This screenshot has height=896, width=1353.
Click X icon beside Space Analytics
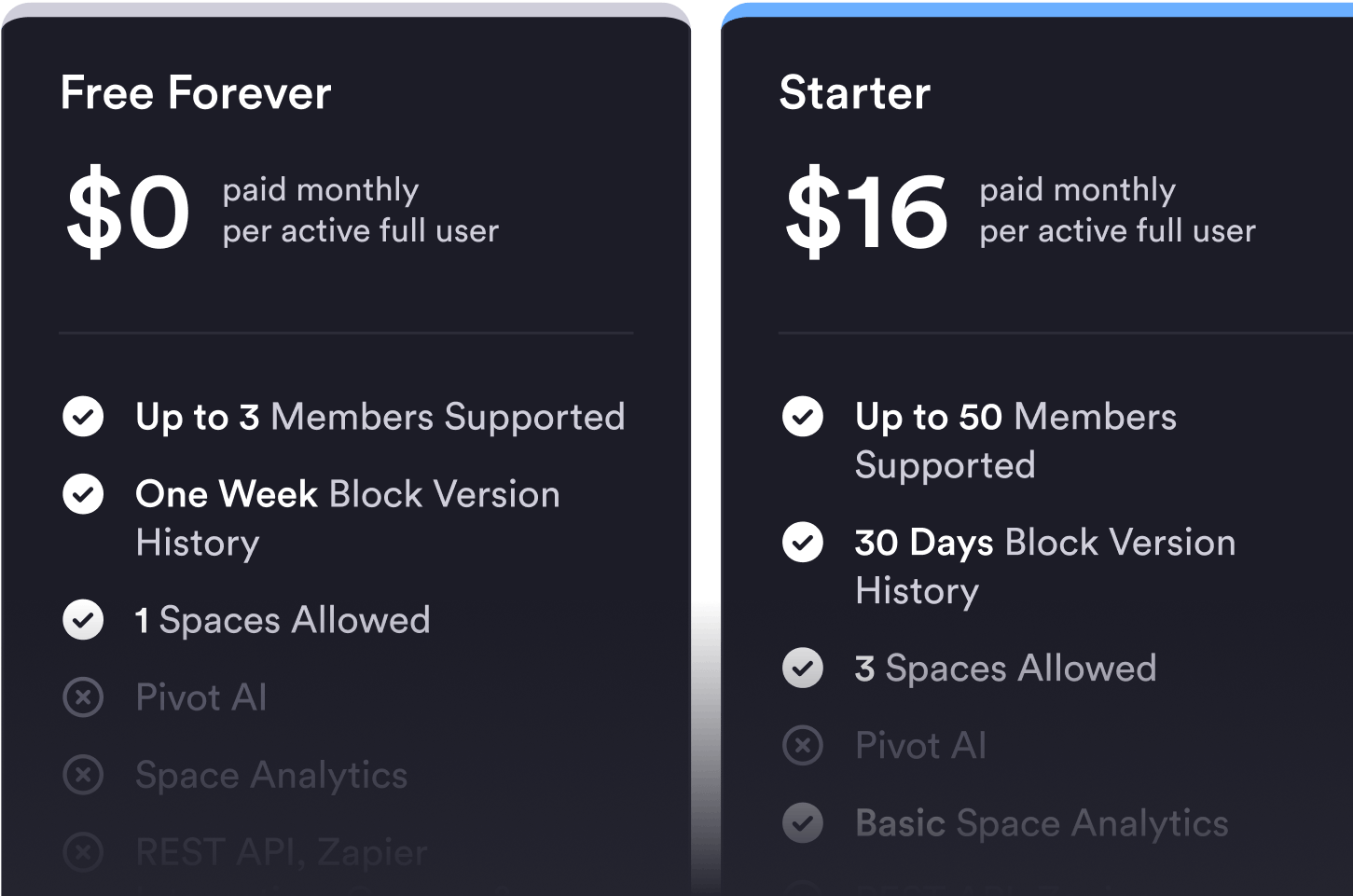point(83,775)
